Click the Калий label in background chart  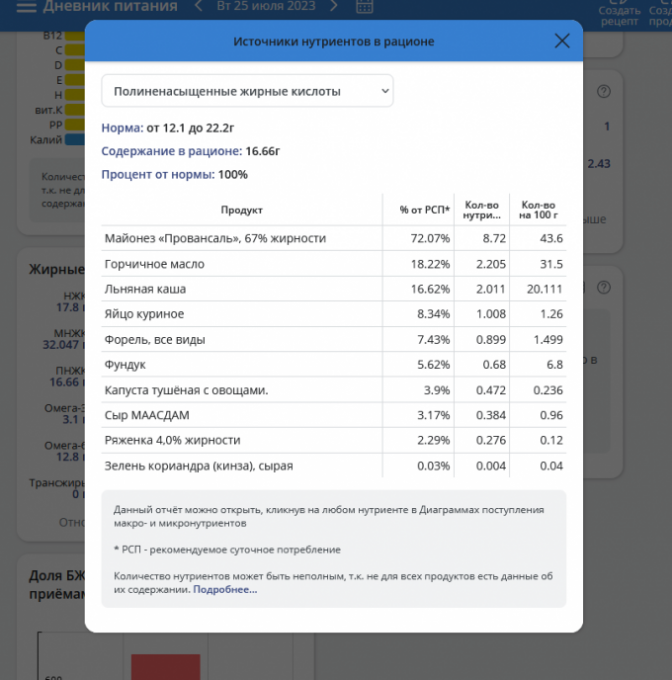(46, 140)
